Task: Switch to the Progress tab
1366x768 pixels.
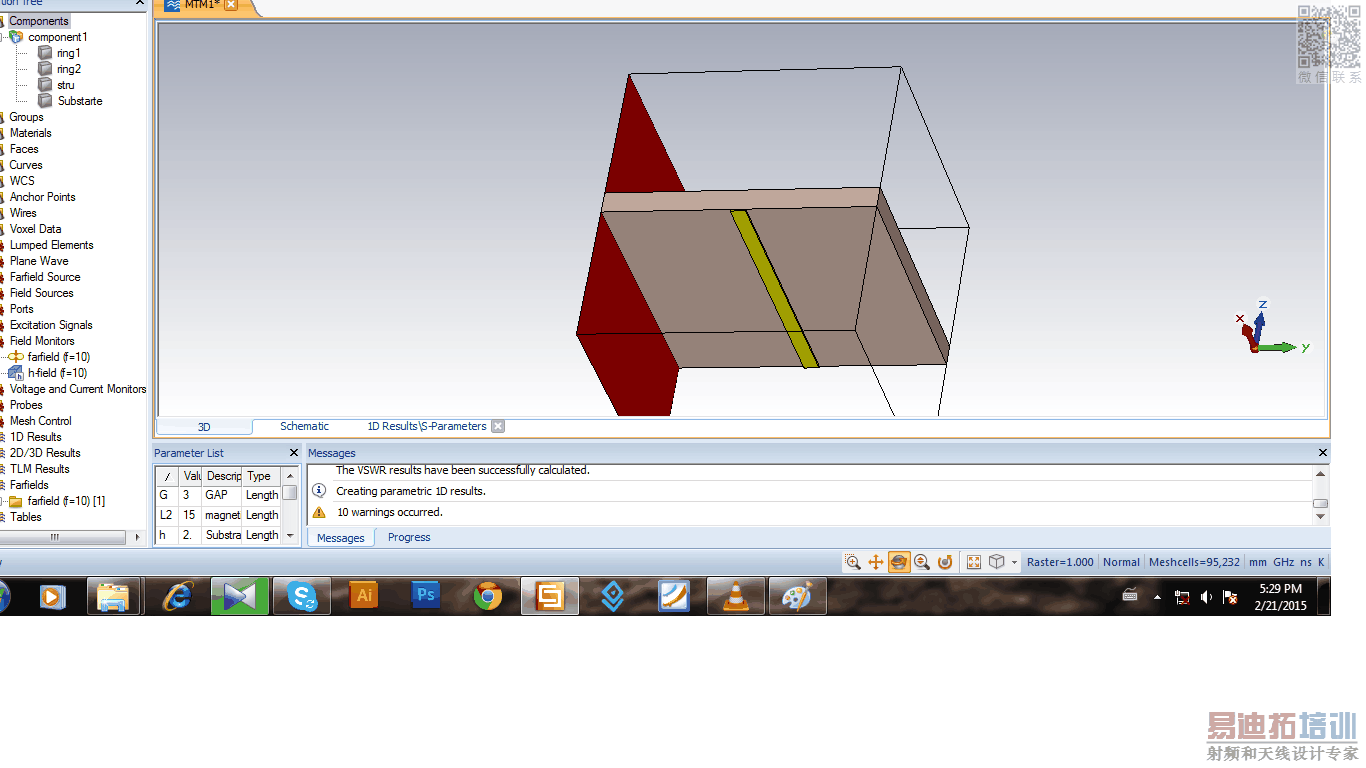Action: (x=409, y=538)
